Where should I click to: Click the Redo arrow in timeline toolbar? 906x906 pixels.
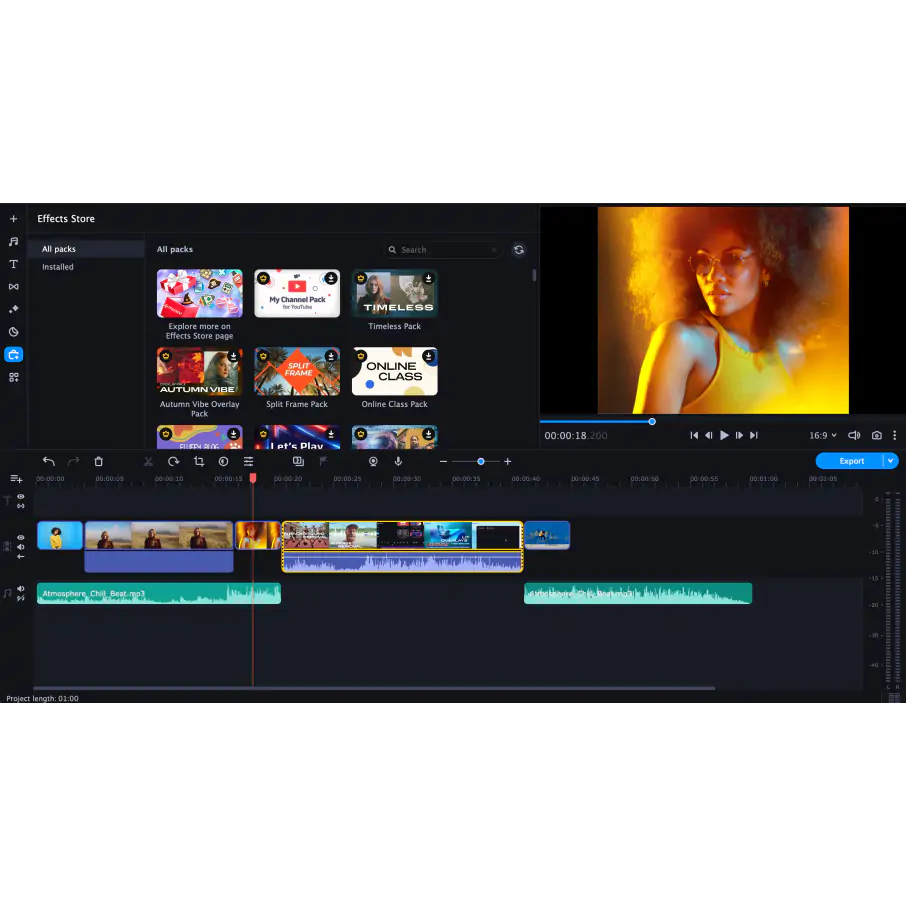coord(73,461)
